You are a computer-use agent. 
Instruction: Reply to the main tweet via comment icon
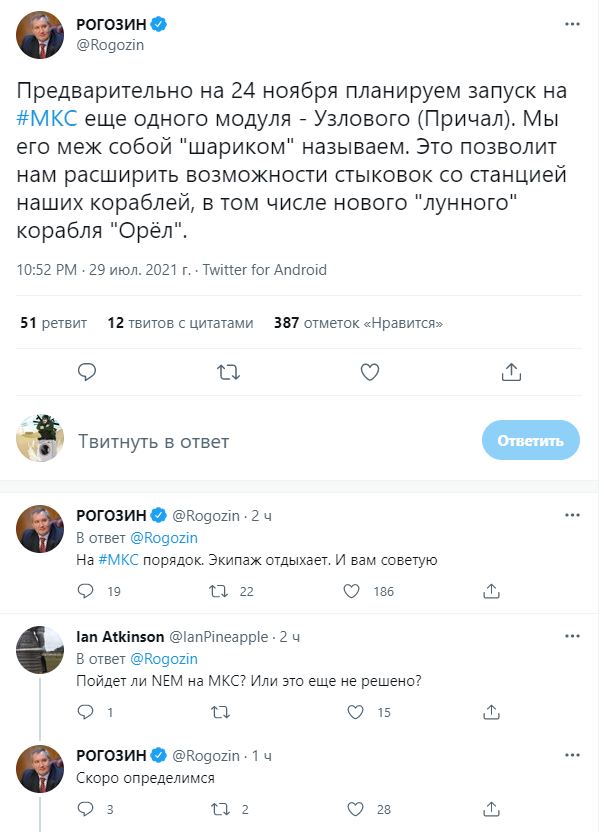(87, 372)
